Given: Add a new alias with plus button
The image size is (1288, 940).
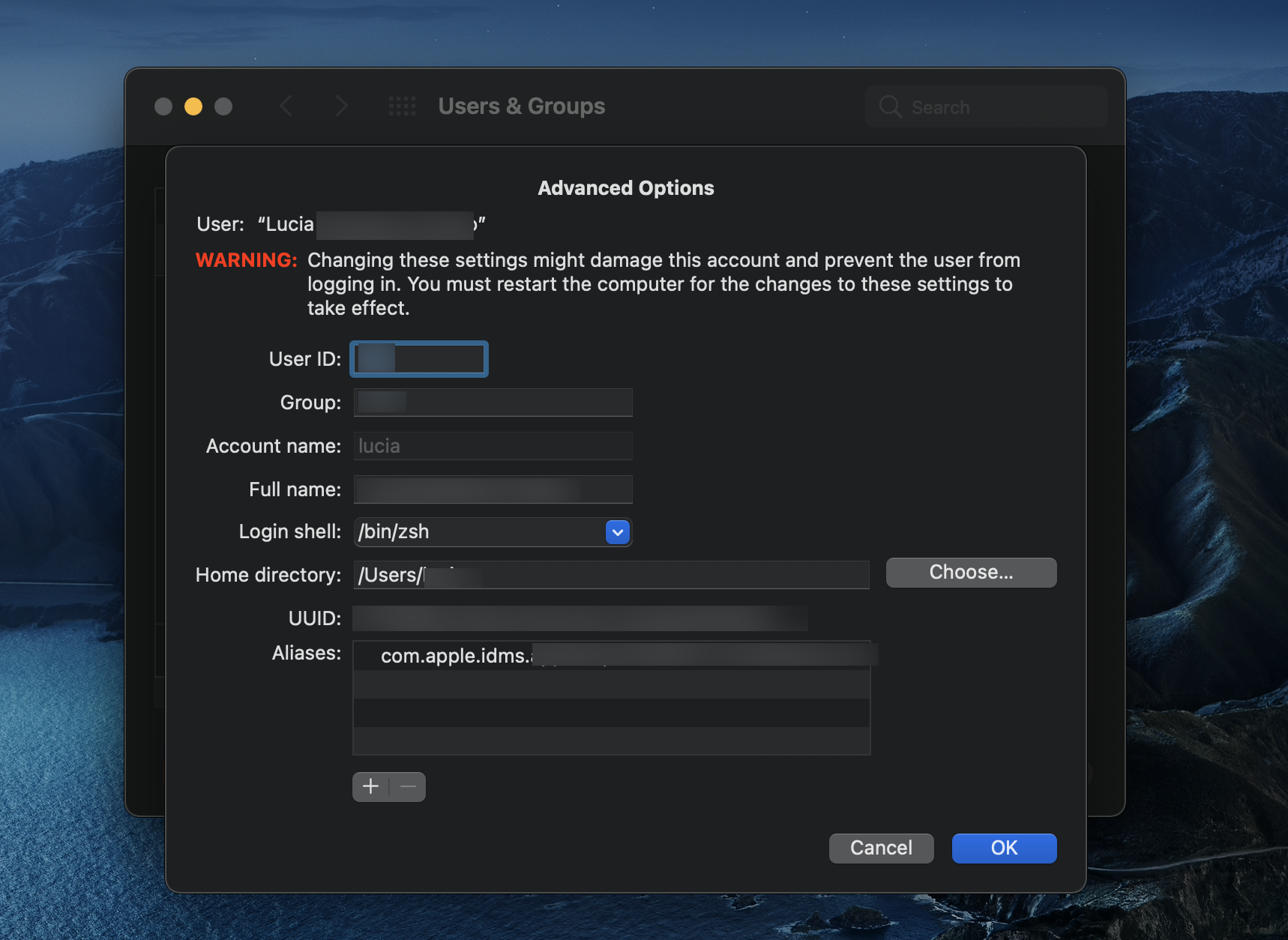Looking at the screenshot, I should coord(371,787).
